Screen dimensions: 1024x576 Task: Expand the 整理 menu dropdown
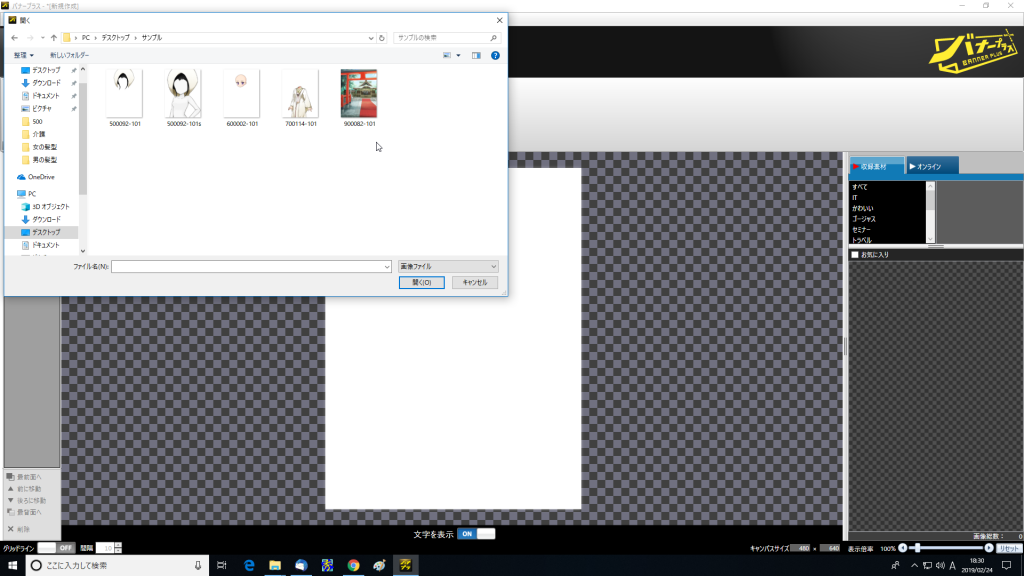pyautogui.click(x=24, y=55)
